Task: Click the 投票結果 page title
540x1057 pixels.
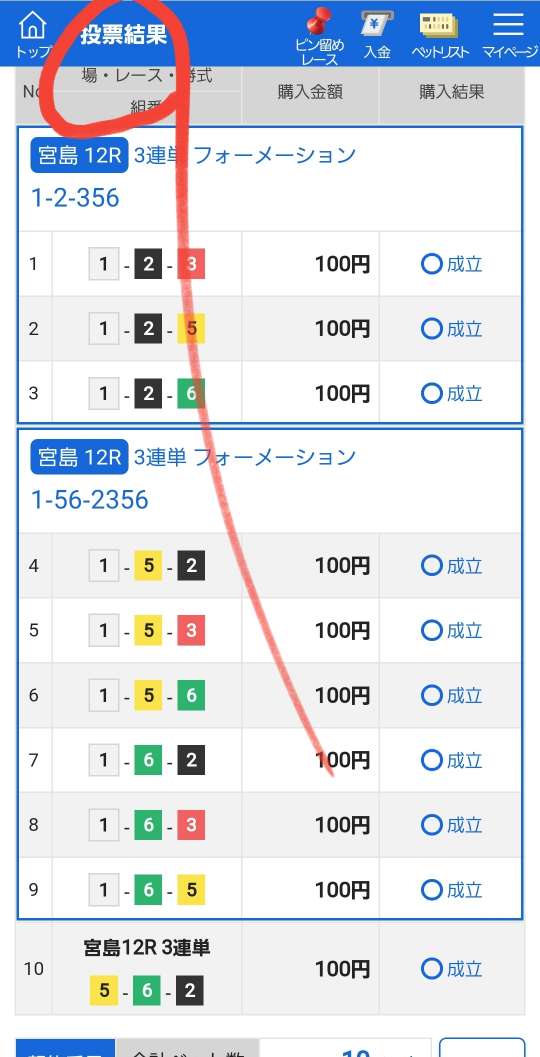Action: pyautogui.click(x=123, y=35)
